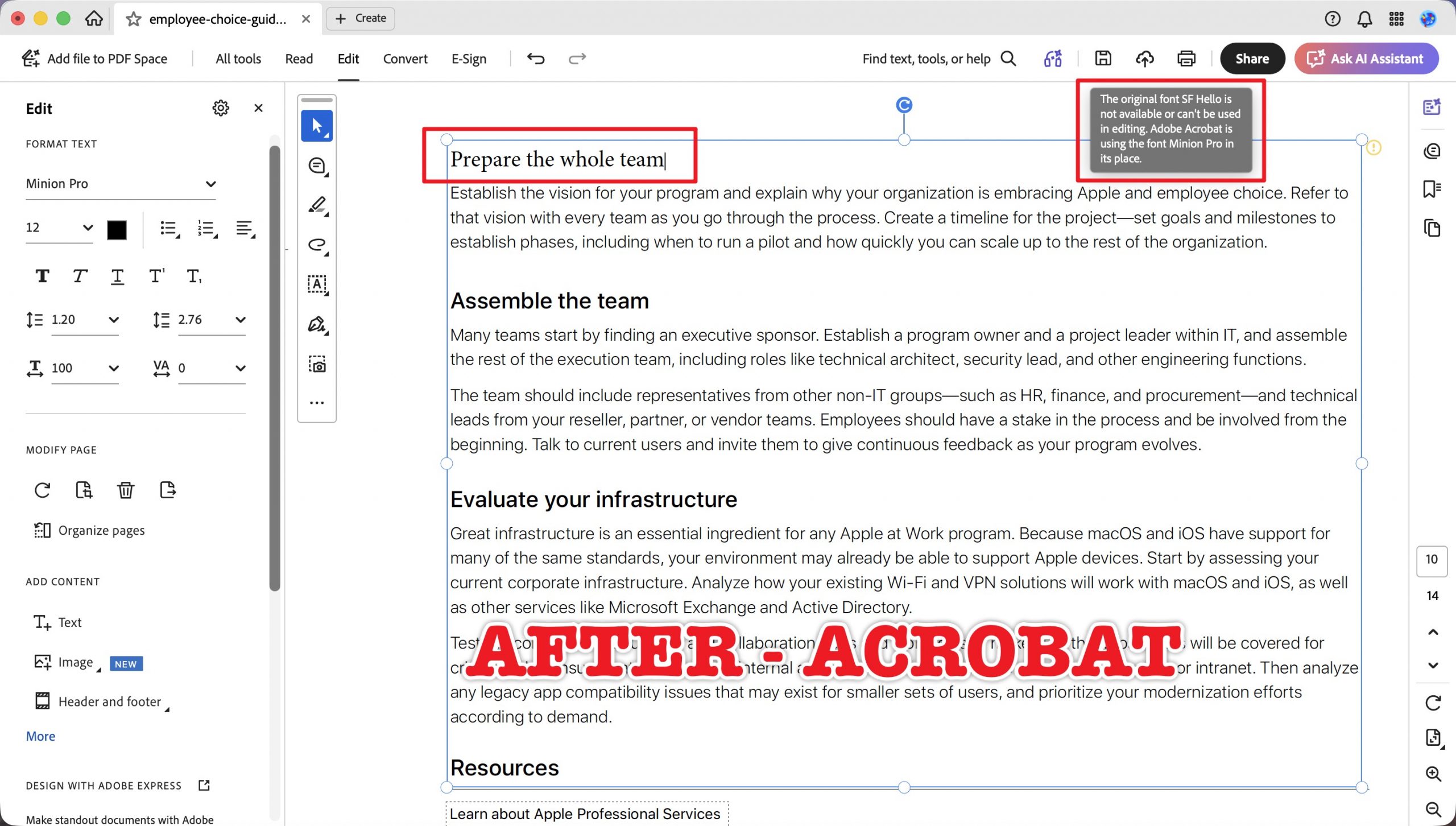Click the undo arrow

click(536, 59)
